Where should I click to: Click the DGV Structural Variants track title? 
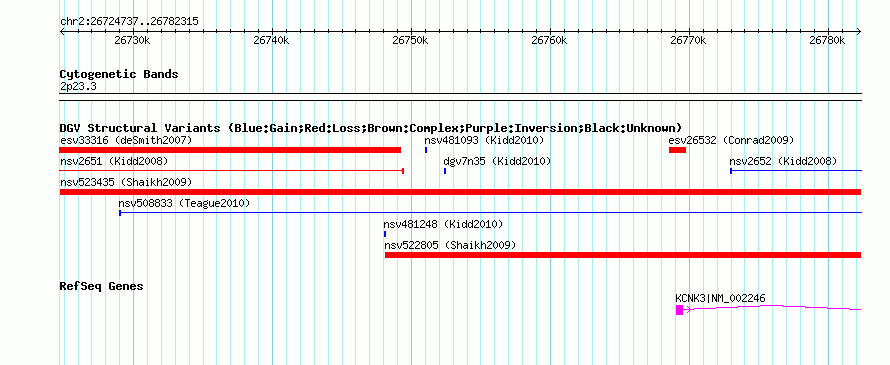click(371, 128)
